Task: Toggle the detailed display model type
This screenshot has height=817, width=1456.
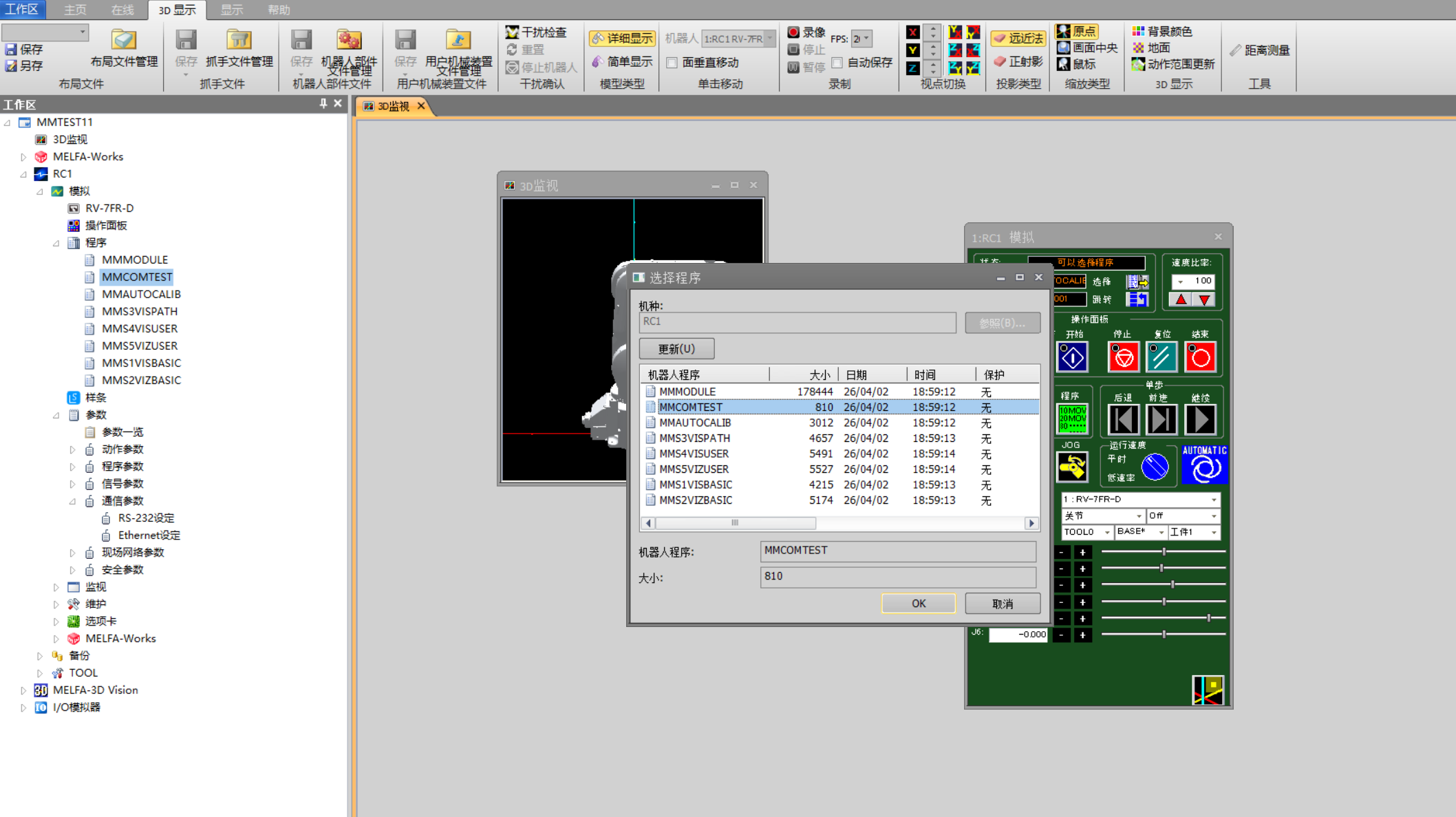Action: click(622, 39)
